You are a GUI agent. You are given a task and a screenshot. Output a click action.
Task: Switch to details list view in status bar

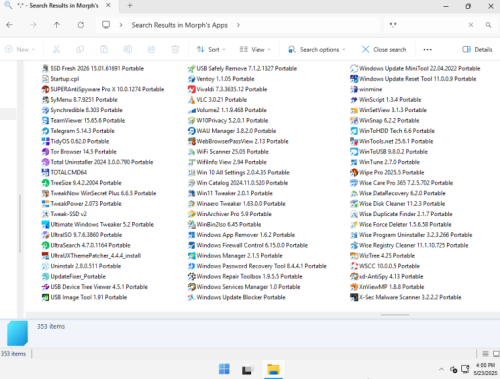coord(485,354)
